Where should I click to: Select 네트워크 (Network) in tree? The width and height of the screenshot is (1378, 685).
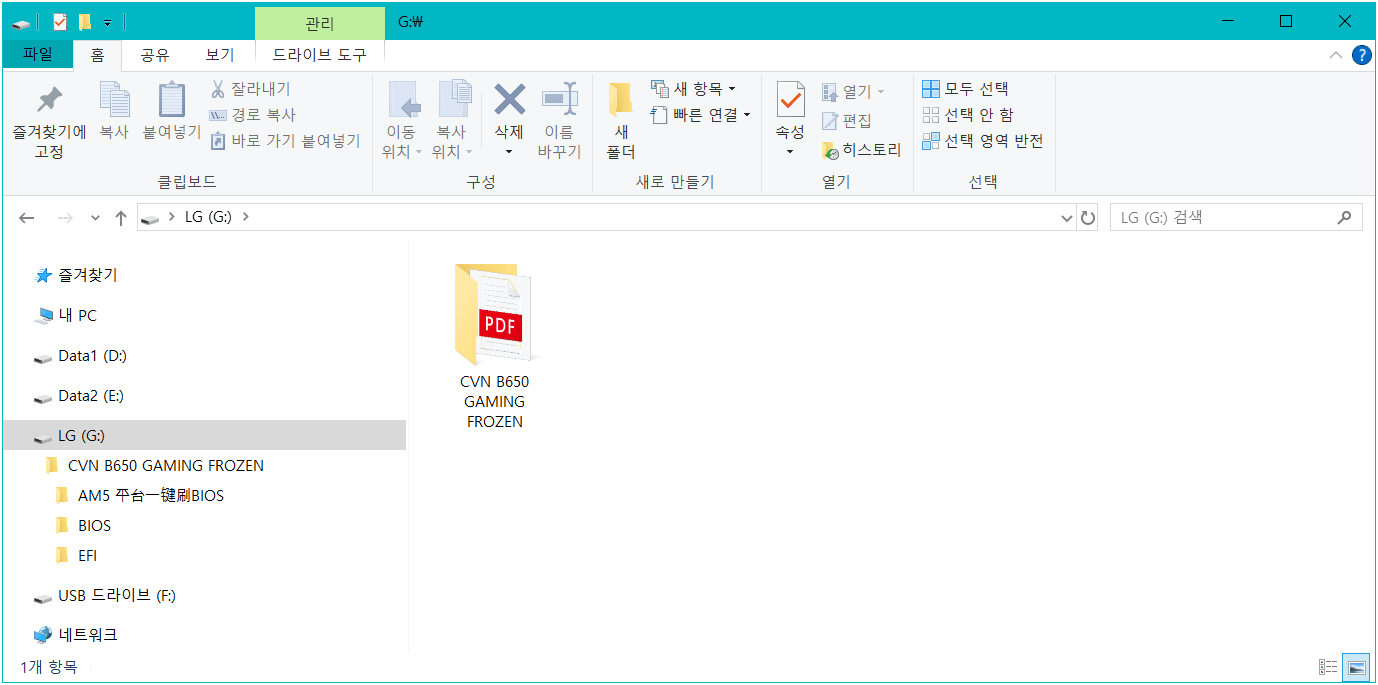(x=76, y=635)
